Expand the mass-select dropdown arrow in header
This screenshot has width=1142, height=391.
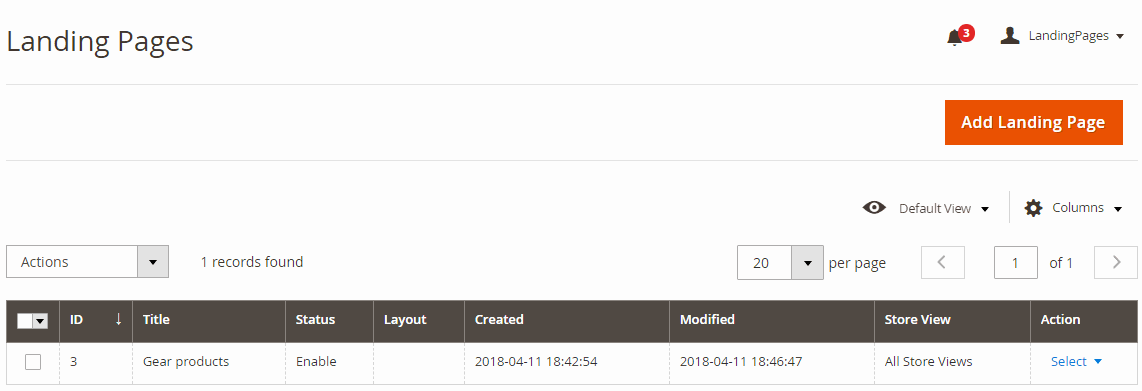[40, 321]
